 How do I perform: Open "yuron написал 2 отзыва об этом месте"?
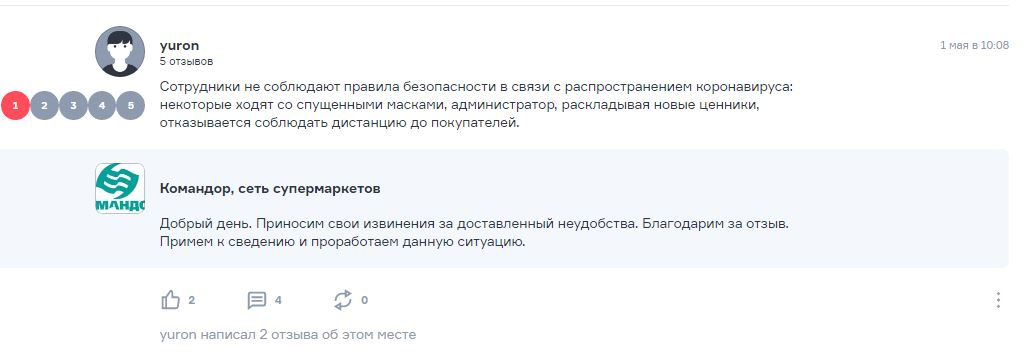pyautogui.click(x=288, y=335)
